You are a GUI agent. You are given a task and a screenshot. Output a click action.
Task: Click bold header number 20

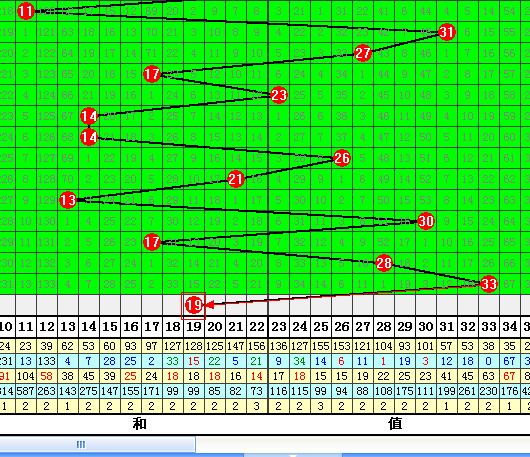tap(215, 327)
